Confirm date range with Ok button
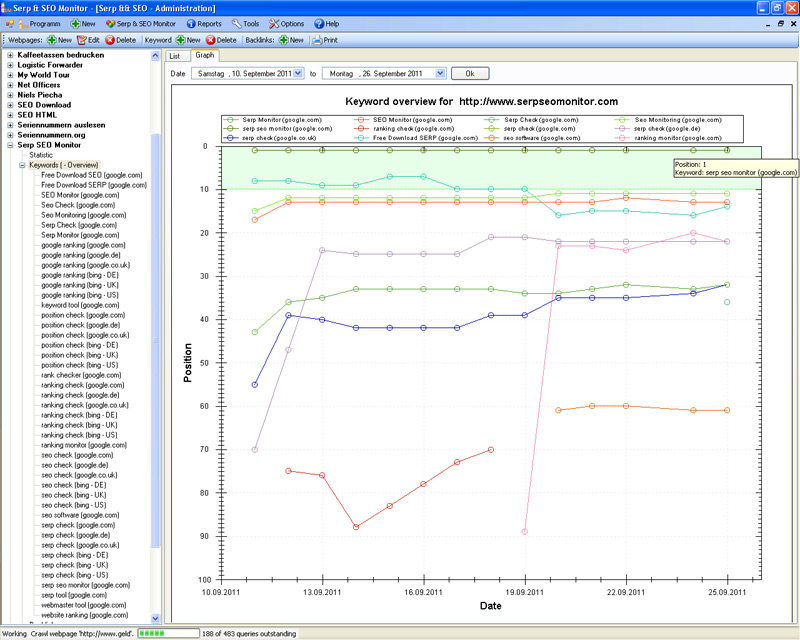This screenshot has height=640, width=800. pos(470,73)
